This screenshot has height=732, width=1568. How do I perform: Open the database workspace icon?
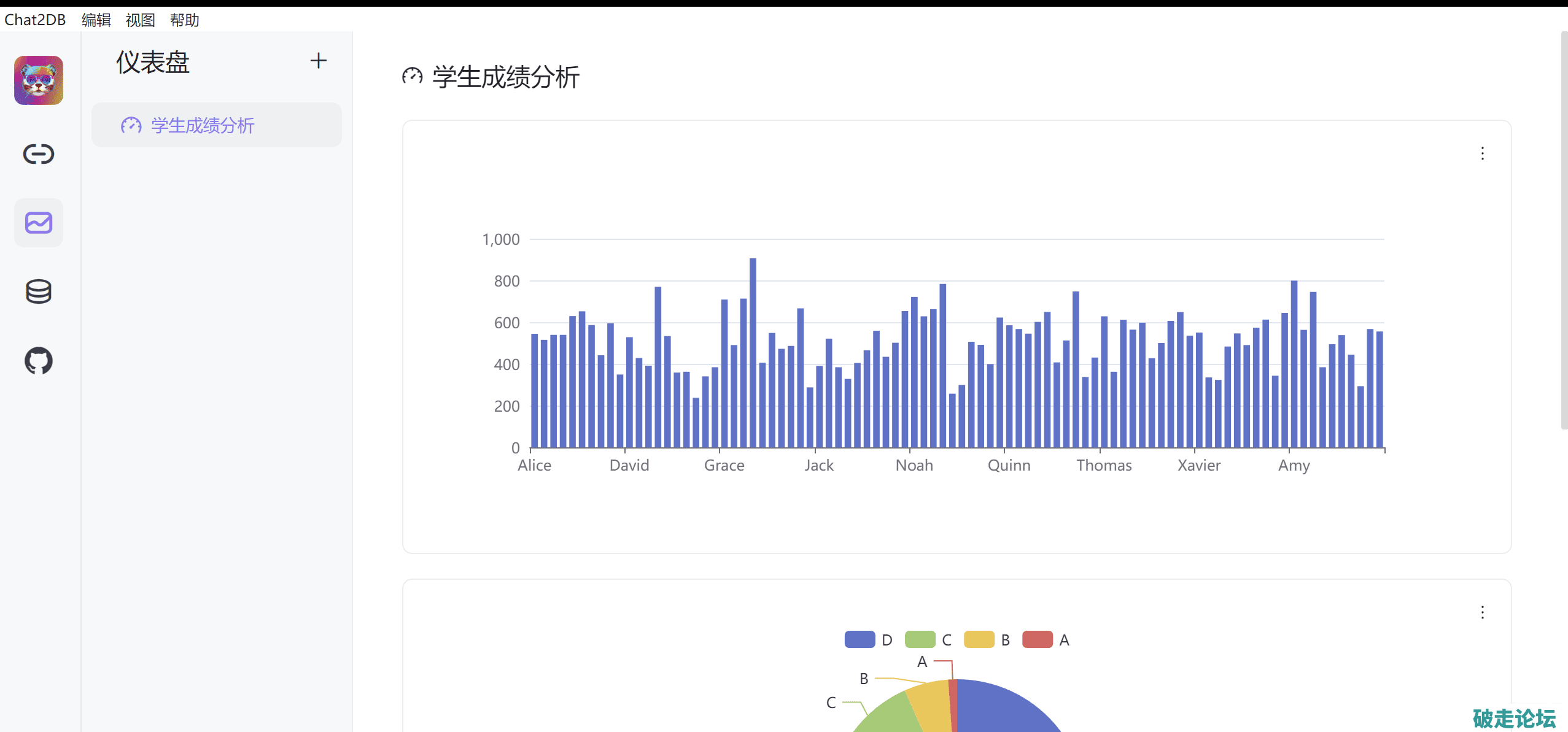39,291
